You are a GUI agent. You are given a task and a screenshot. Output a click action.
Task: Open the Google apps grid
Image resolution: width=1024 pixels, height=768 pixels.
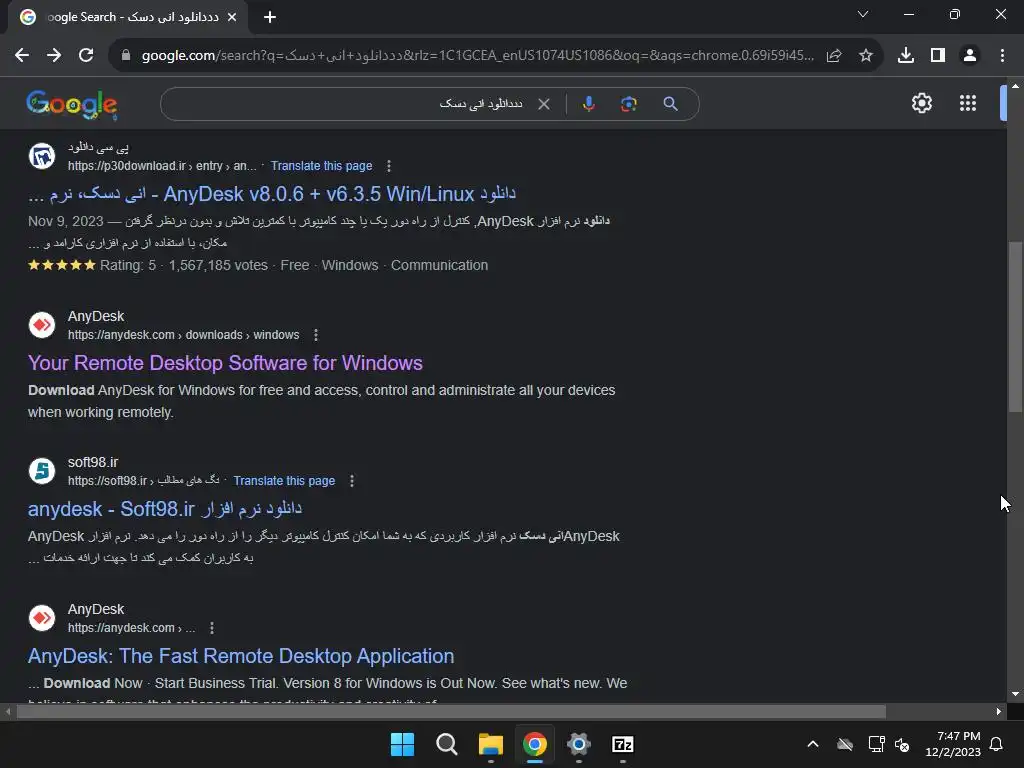(x=968, y=103)
